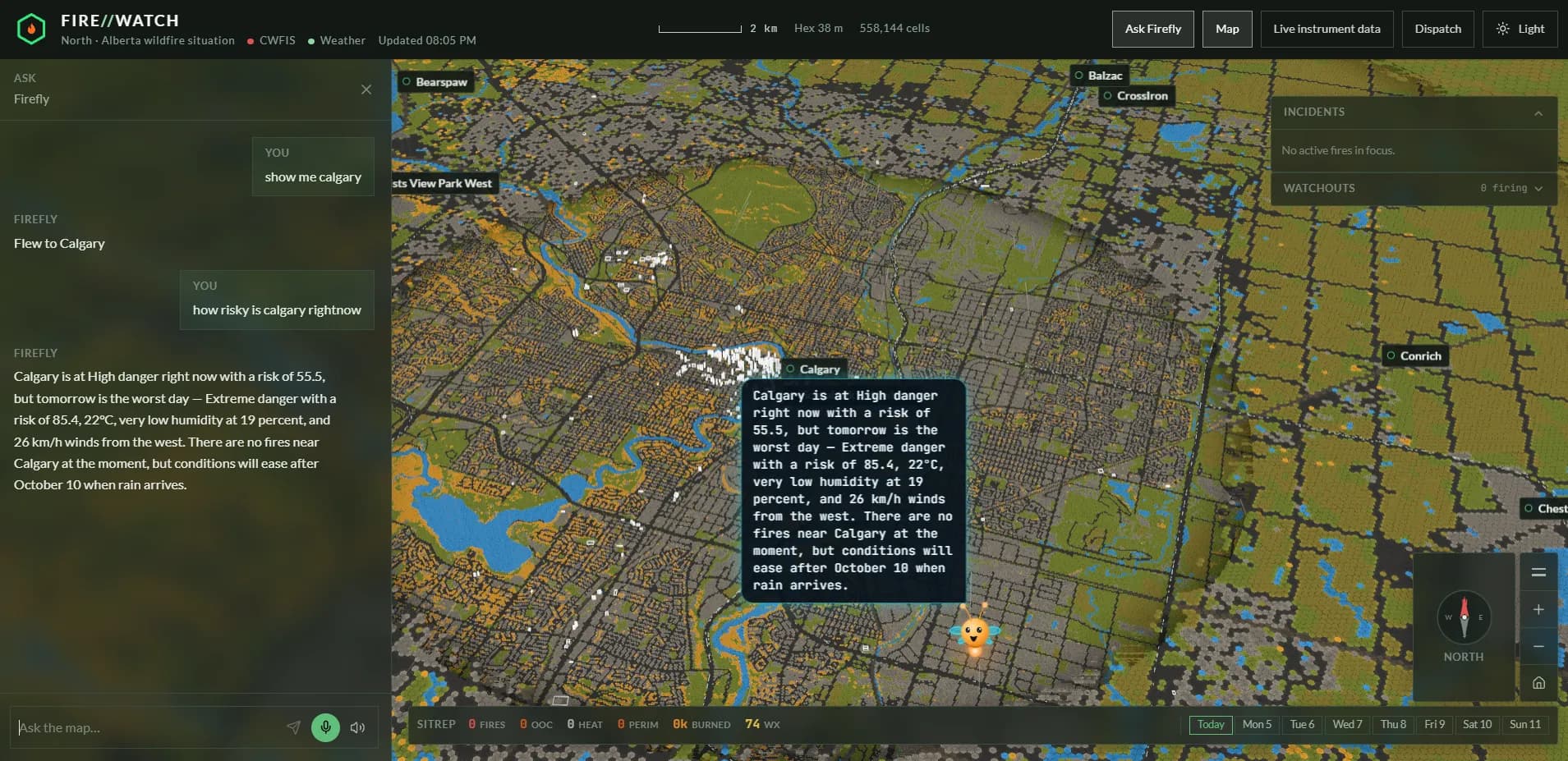
Task: Select Tue 6 on forecast timeline
Action: [1302, 725]
